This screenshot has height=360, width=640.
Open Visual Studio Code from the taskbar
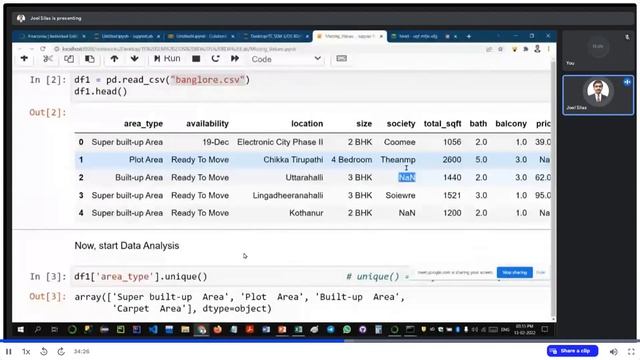pyautogui.click(x=153, y=329)
